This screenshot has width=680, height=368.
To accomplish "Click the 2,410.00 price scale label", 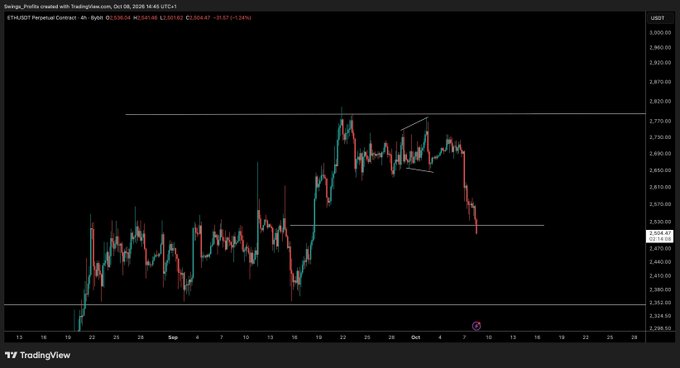I will [x=660, y=276].
